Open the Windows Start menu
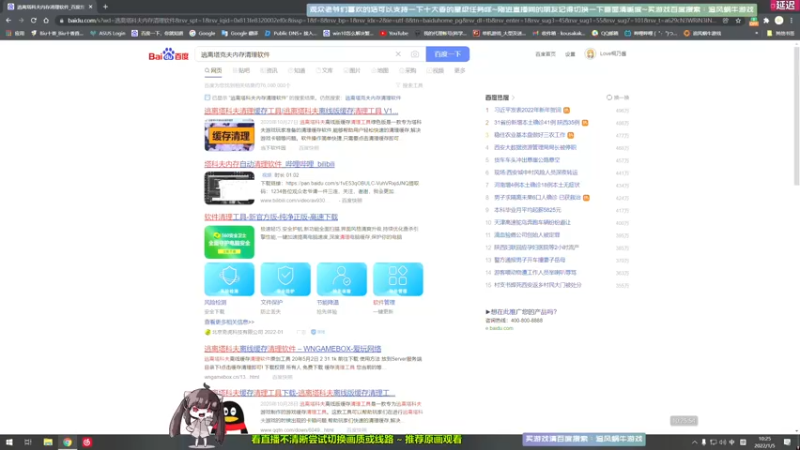The height and width of the screenshot is (450, 800). pos(9,442)
